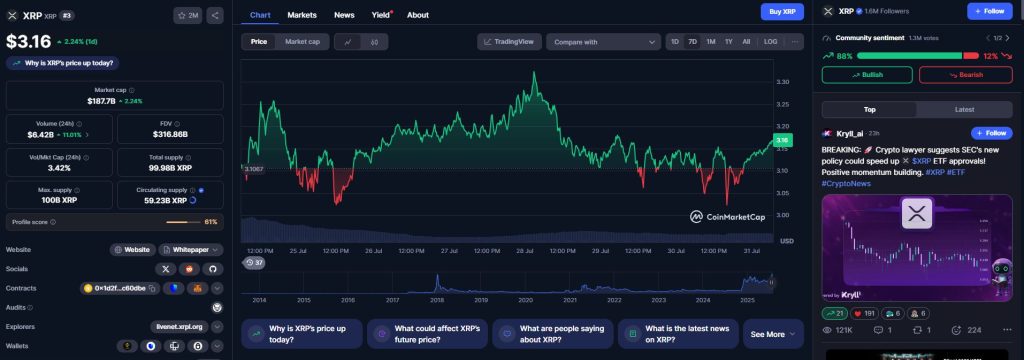Repost the Kryll_ai post
This screenshot has height=360, width=1024.
point(921,331)
